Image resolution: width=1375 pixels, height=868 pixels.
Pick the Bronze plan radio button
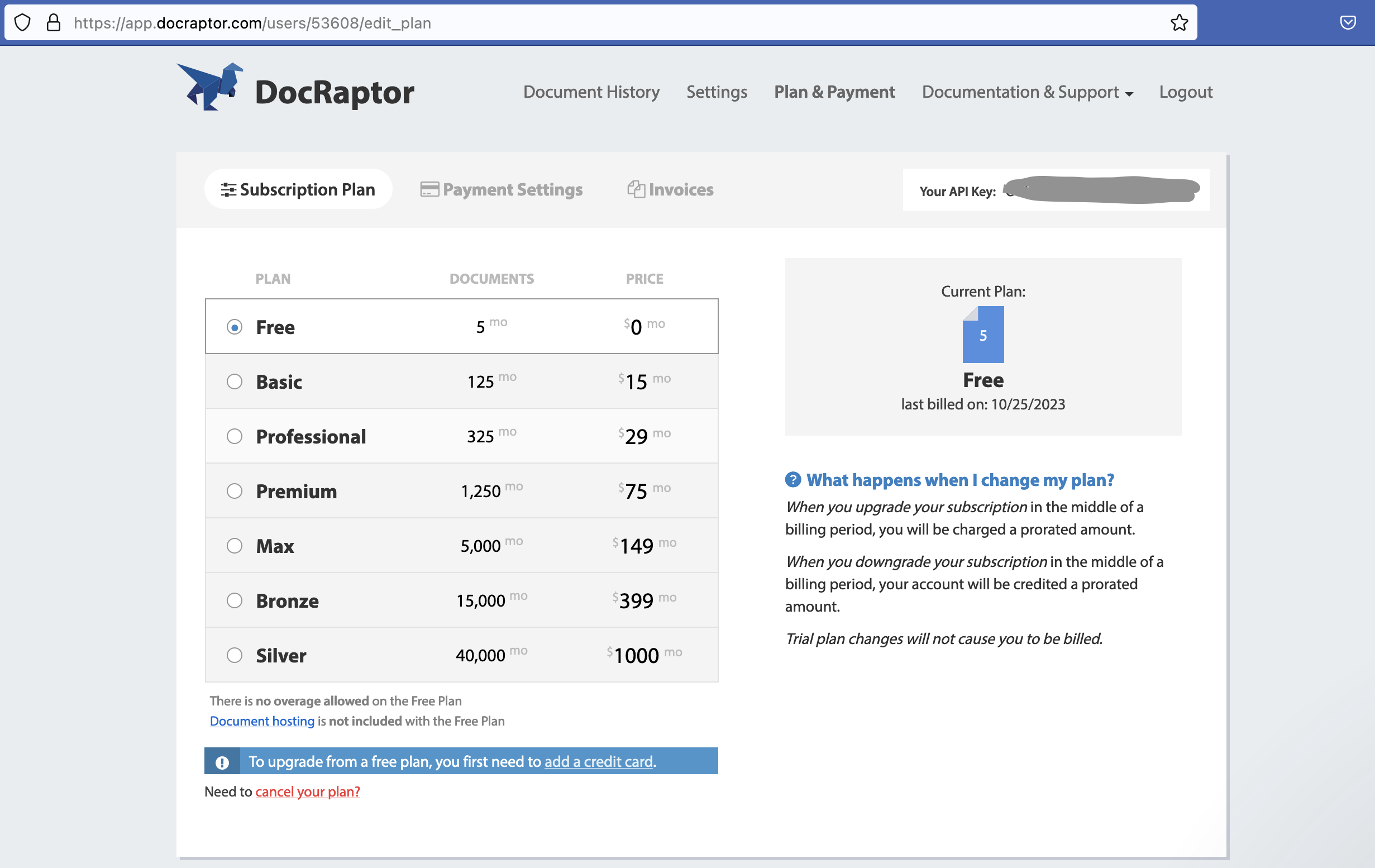(x=234, y=601)
